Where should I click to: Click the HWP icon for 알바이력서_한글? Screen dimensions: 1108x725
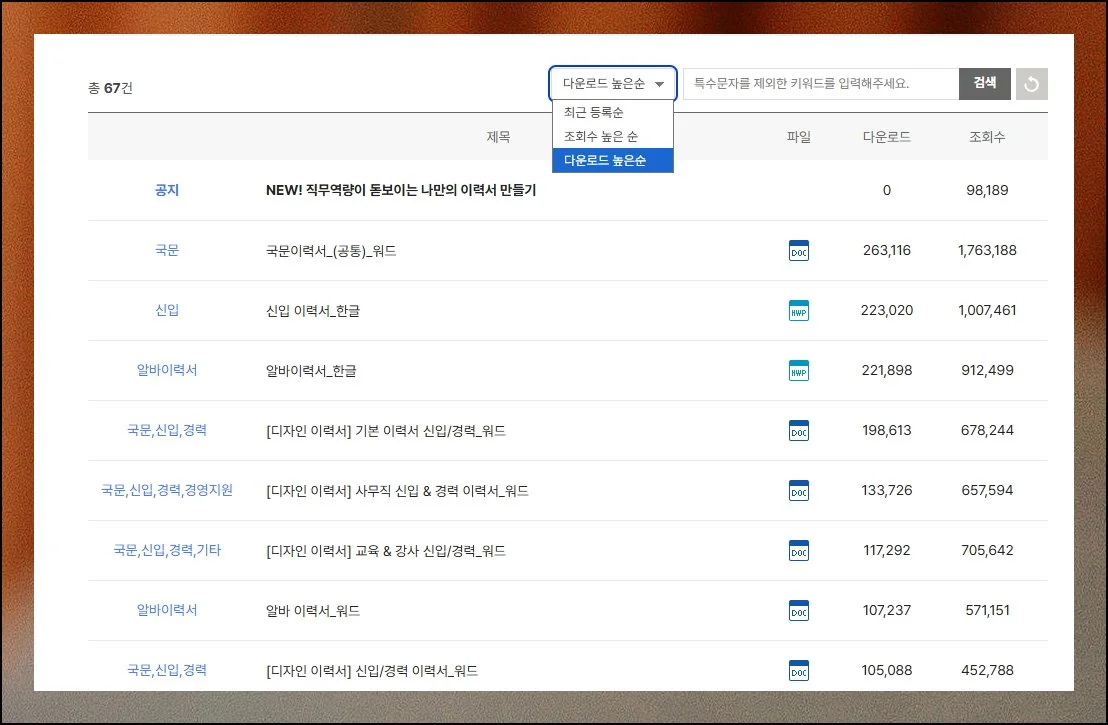tap(798, 370)
